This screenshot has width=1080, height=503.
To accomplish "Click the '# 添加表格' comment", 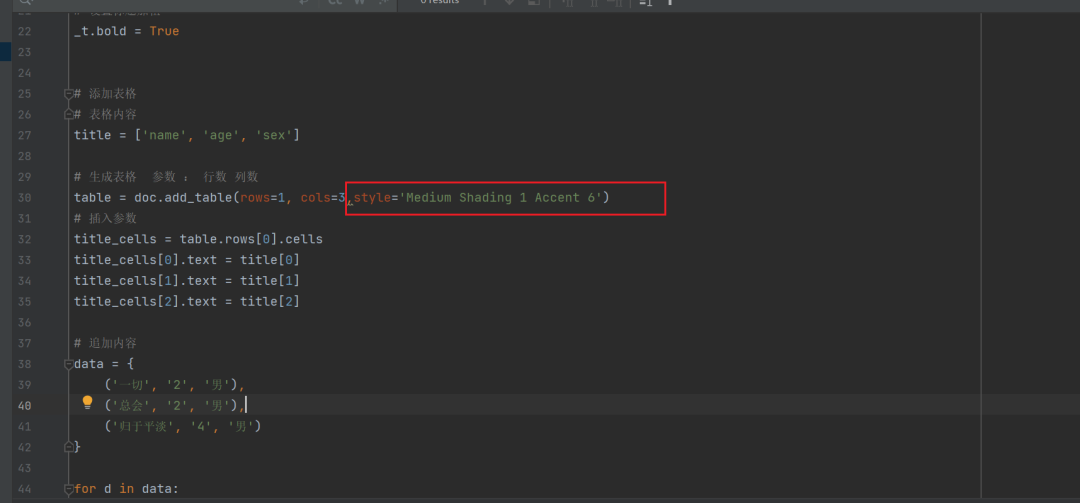I will (x=105, y=94).
